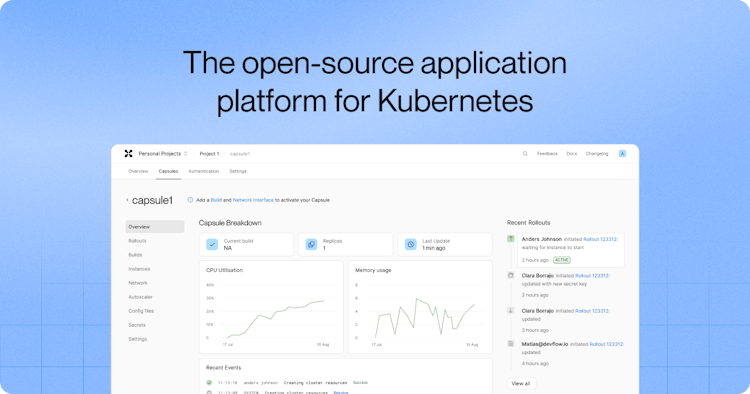This screenshot has width=750, height=394.
Task: Open Autoscaler in capsule sidebar
Action: (140, 297)
